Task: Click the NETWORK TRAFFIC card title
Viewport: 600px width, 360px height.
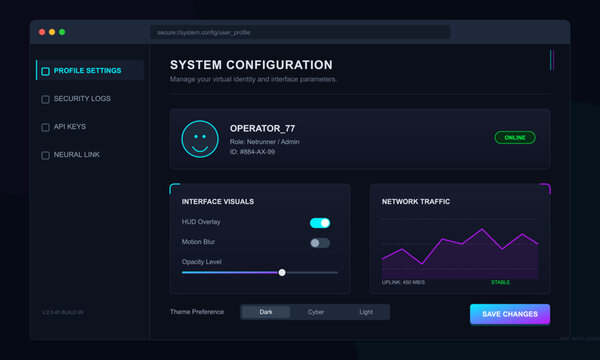Action: 416,202
